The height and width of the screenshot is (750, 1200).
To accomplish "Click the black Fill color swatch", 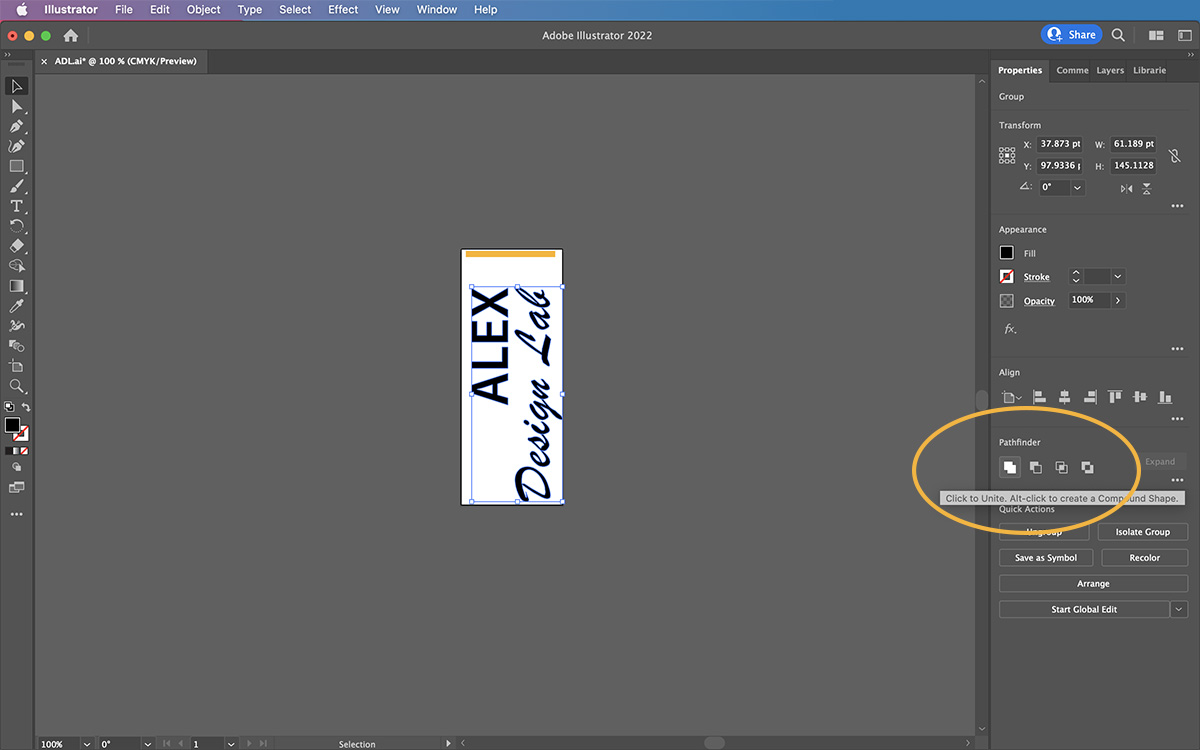I will click(x=1007, y=252).
